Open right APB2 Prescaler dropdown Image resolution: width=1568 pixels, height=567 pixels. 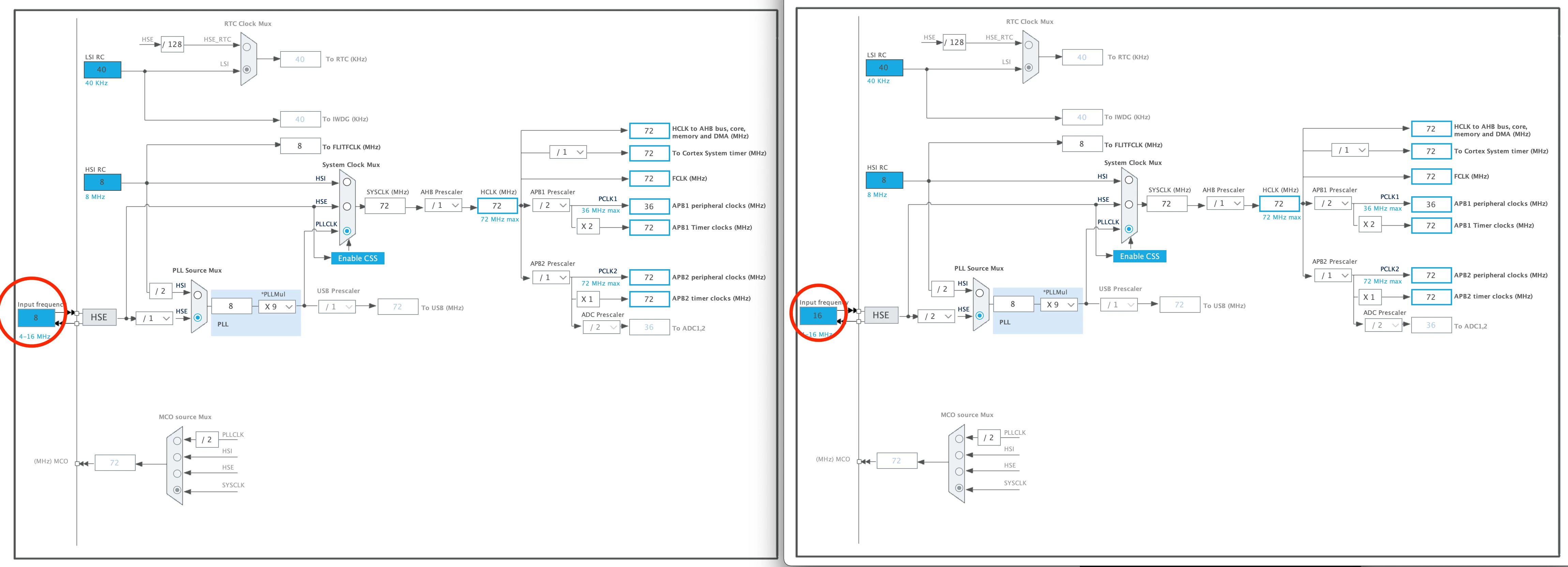[x=1333, y=276]
